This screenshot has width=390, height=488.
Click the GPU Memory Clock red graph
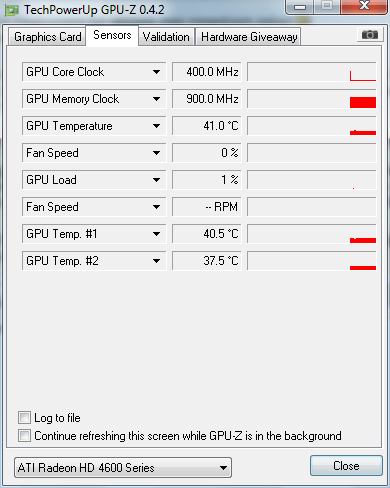click(312, 99)
